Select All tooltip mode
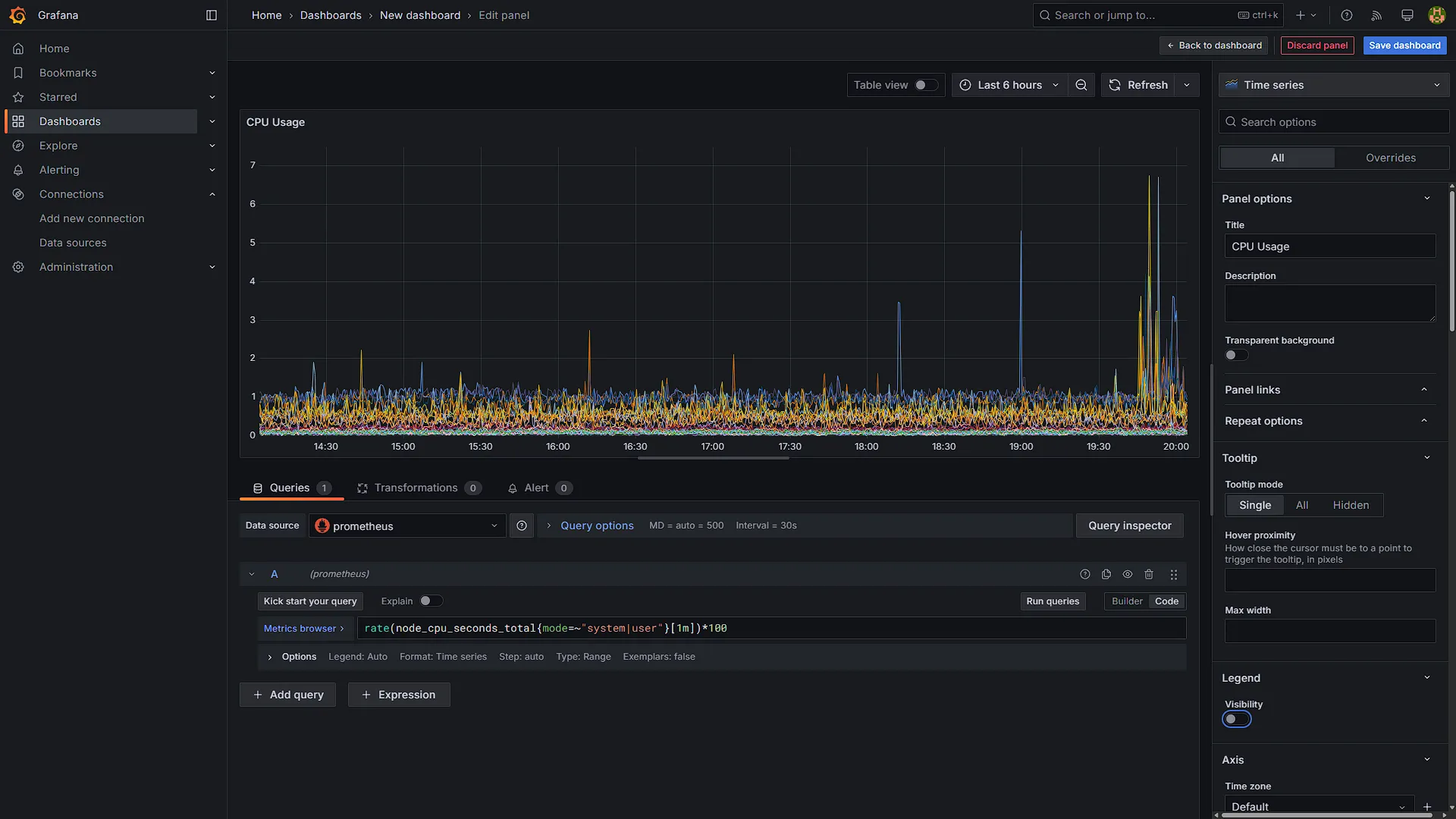The image size is (1456, 819). pos(1302,505)
